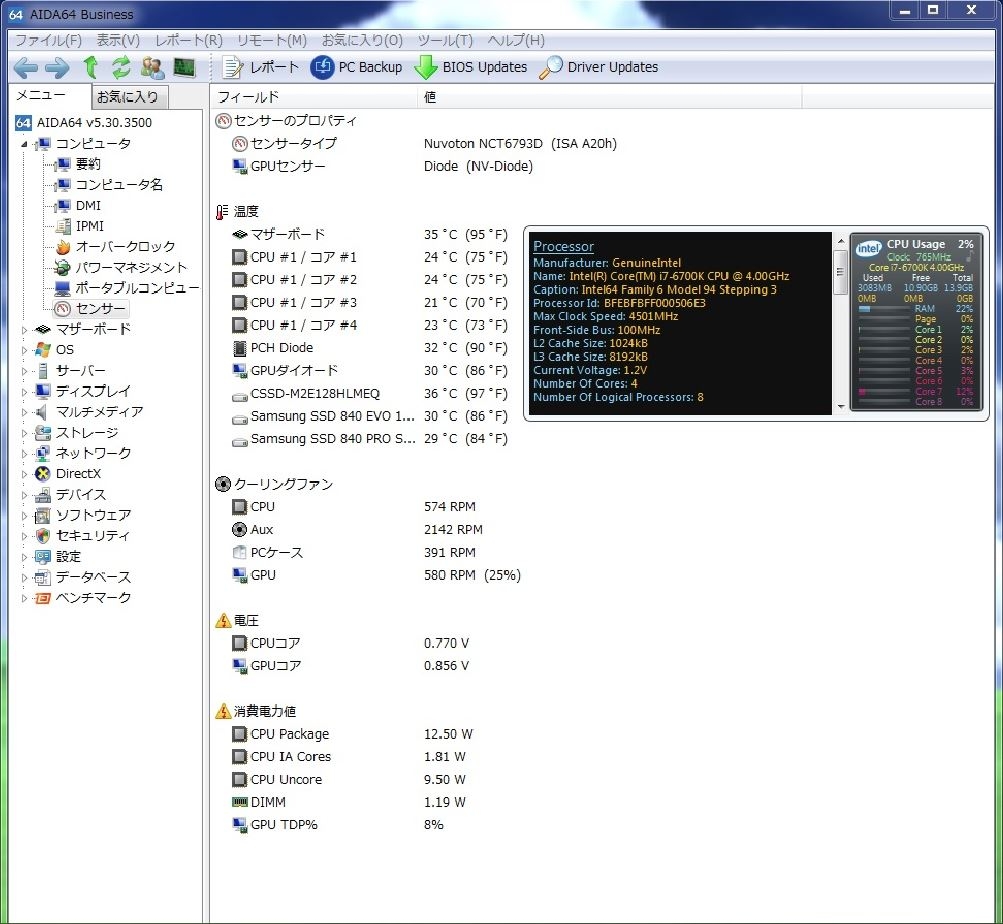Viewport: 1003px width, 924px height.
Task: Open the green monitor graph toolbar icon
Action: point(184,68)
